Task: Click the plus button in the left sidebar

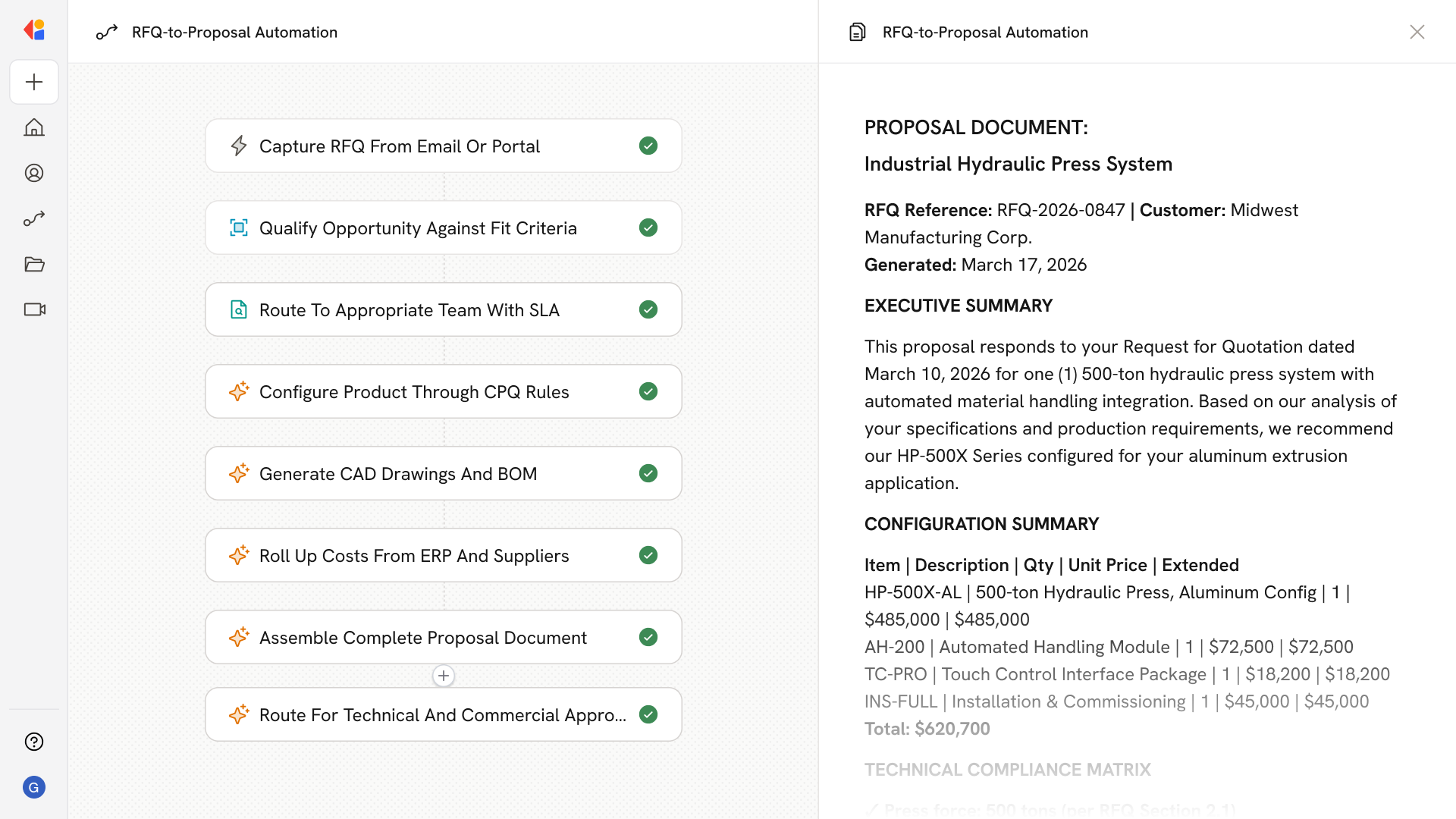Action: tap(34, 82)
